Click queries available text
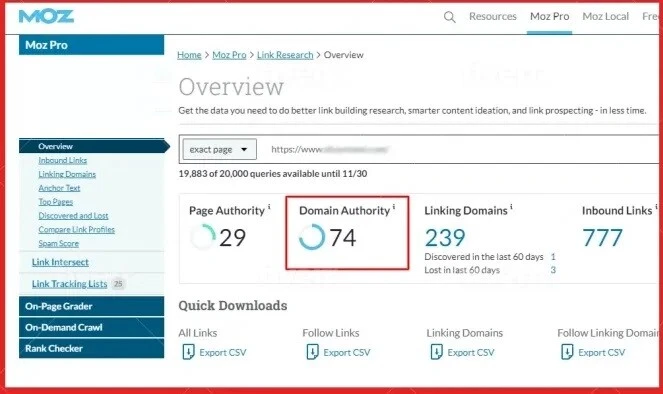The height and width of the screenshot is (394, 663). pyautogui.click(x=273, y=174)
